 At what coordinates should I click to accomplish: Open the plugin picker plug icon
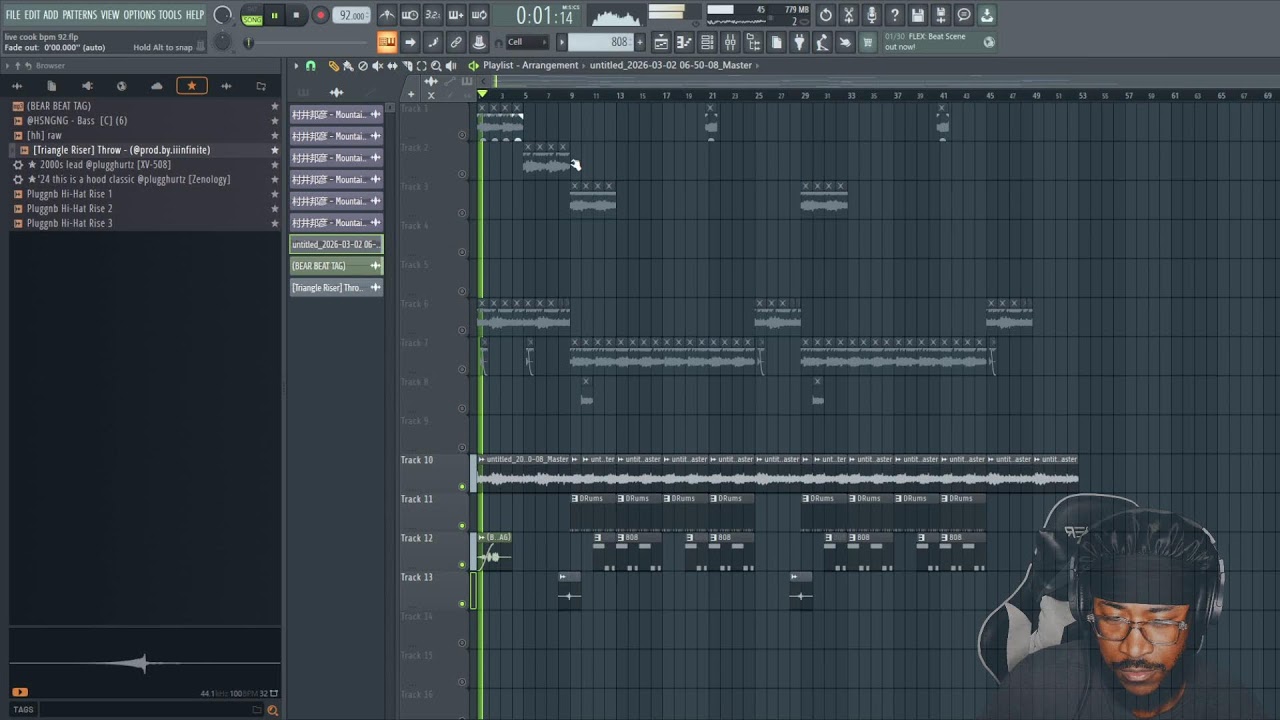coord(799,42)
